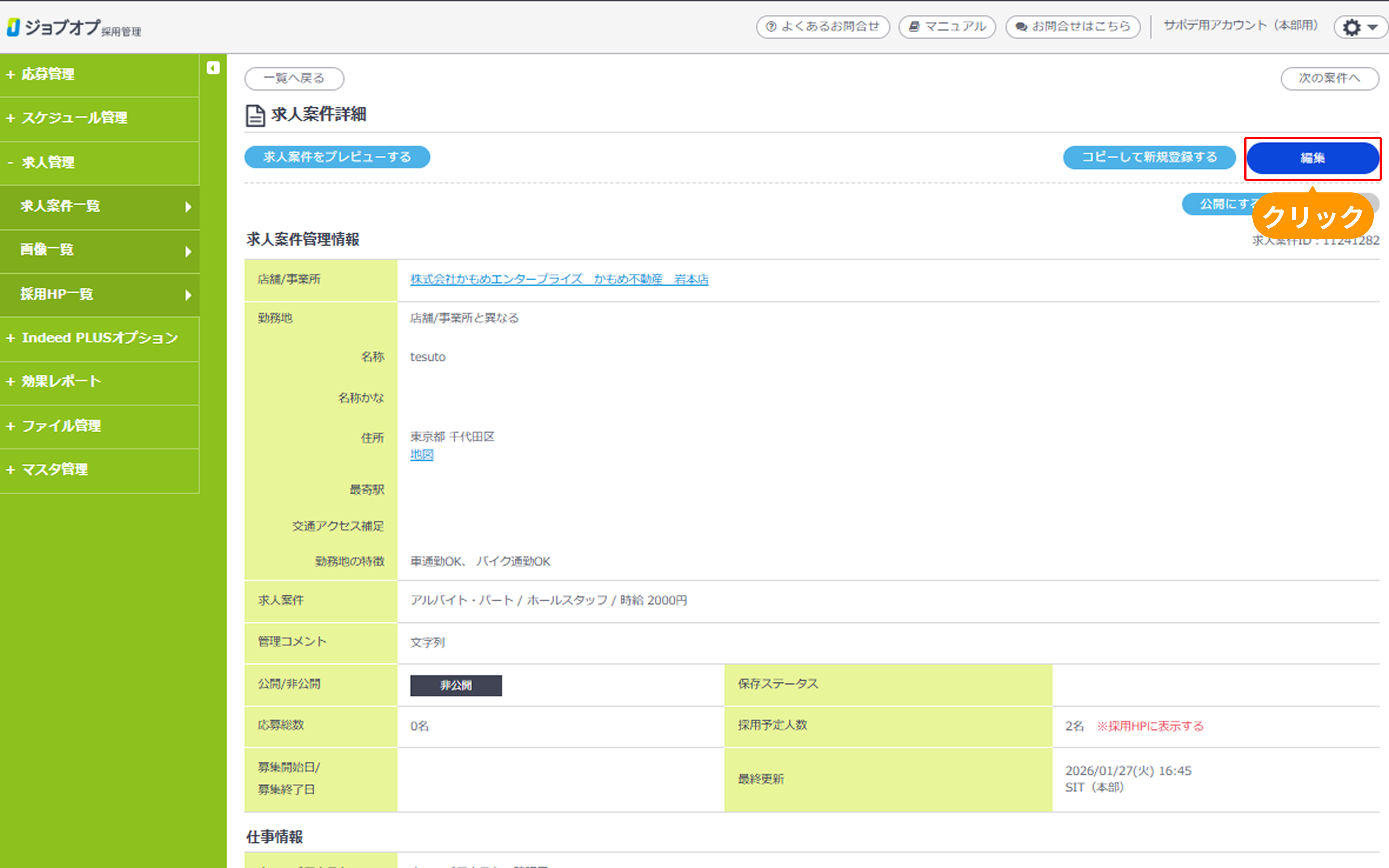Click the よくあるお問合せ question mark icon
The width and height of the screenshot is (1389, 868).
click(x=771, y=26)
